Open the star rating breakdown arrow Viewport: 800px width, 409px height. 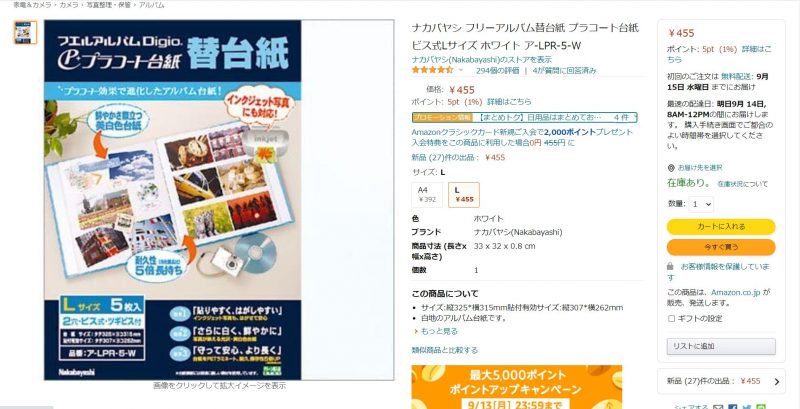pyautogui.click(x=461, y=70)
